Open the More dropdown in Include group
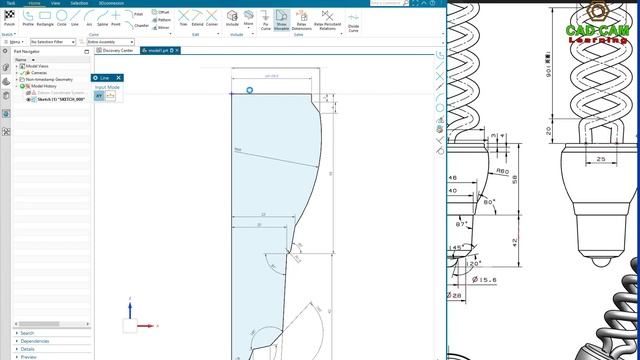Image resolution: width=640 pixels, height=360 pixels. pos(249,19)
